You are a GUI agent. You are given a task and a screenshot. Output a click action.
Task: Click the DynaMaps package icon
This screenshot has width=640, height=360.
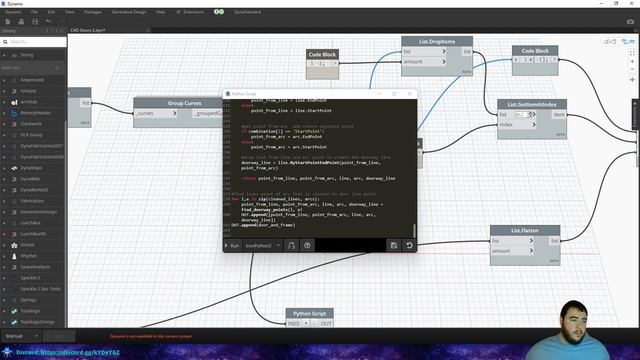coord(14,168)
